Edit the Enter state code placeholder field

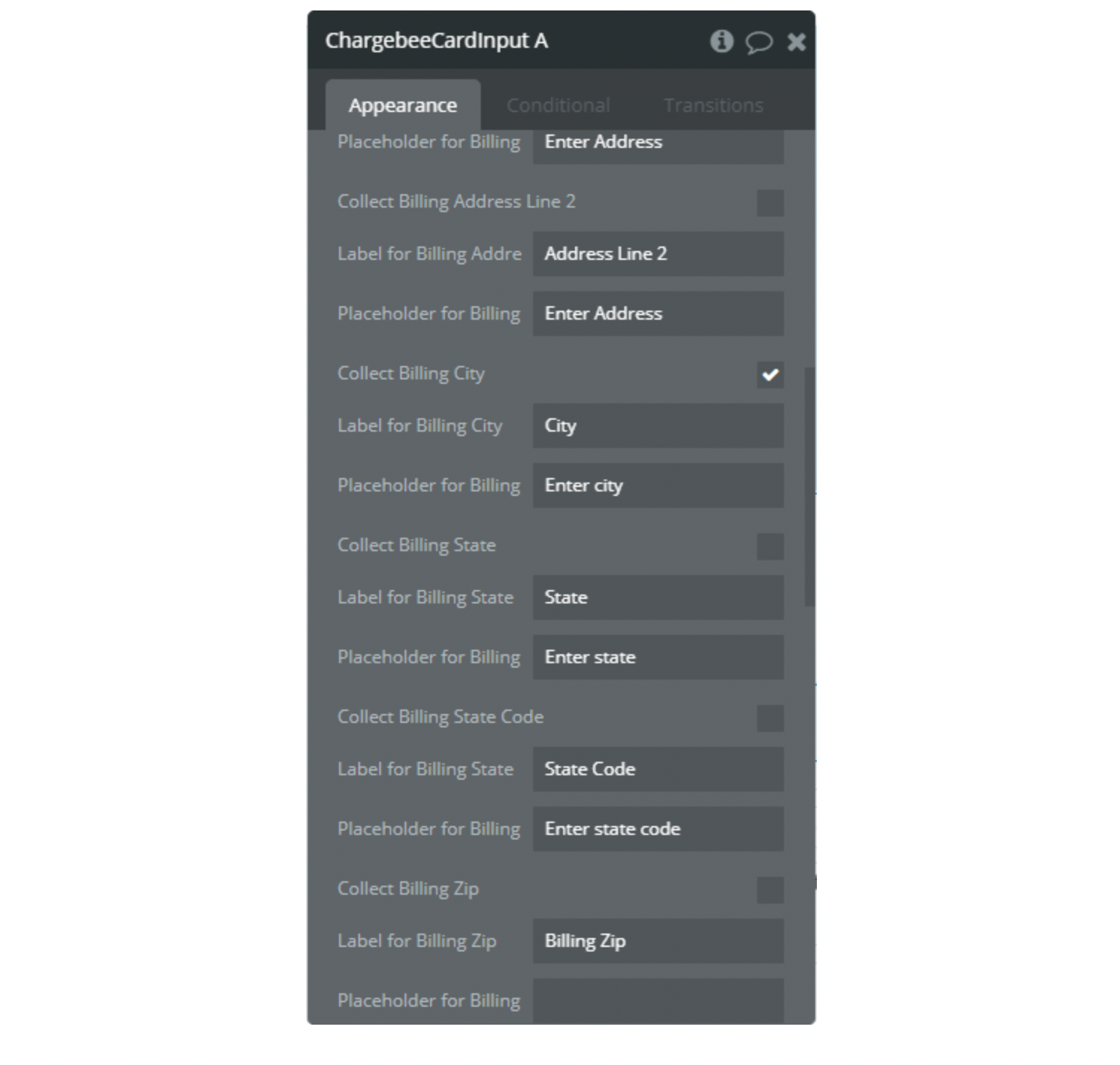[x=658, y=829]
